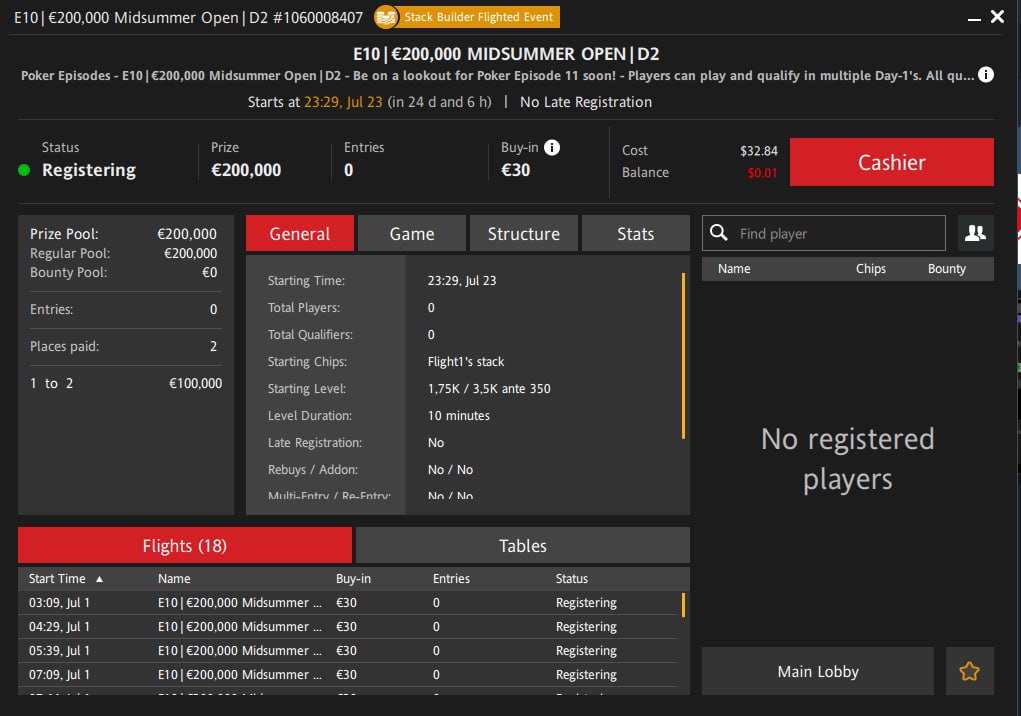Sort player list by Chips column
Screen dimensions: 1021x716
[870, 268]
